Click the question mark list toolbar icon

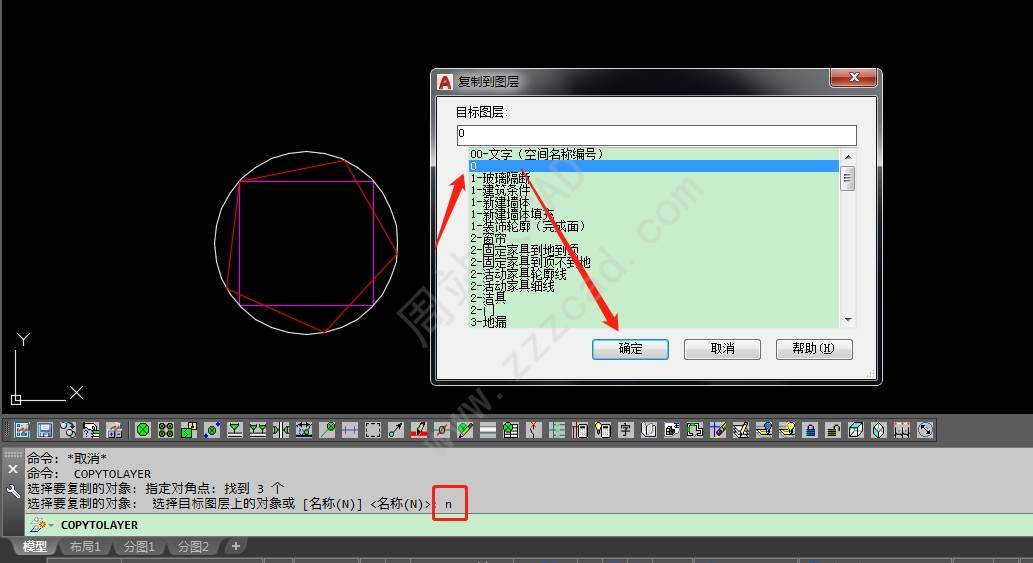click(x=91, y=430)
